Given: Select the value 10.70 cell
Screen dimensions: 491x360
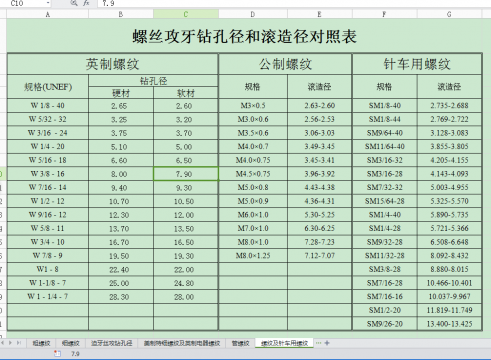Looking at the screenshot, I should pyautogui.click(x=121, y=201).
